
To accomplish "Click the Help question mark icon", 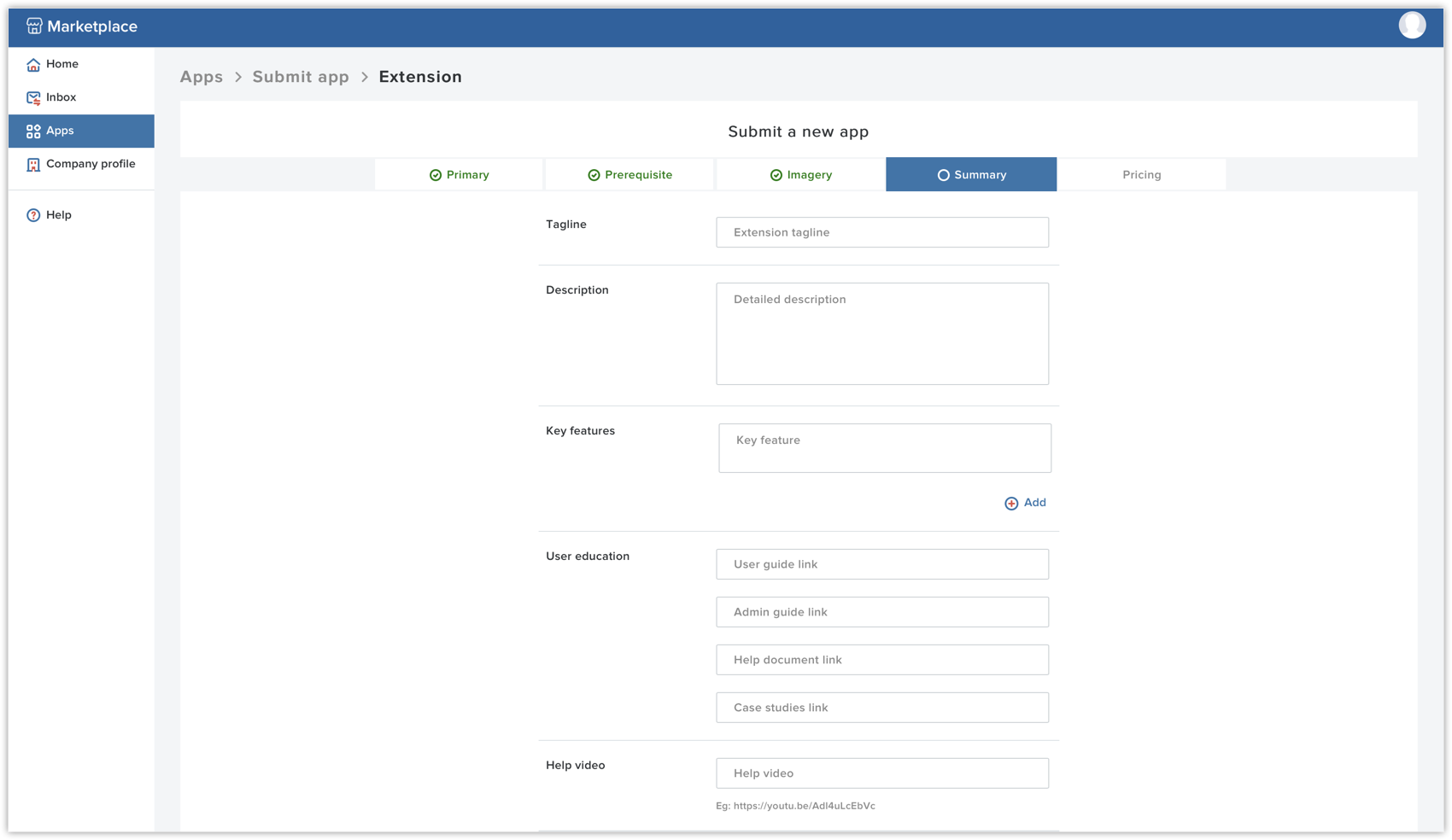I will tap(33, 215).
